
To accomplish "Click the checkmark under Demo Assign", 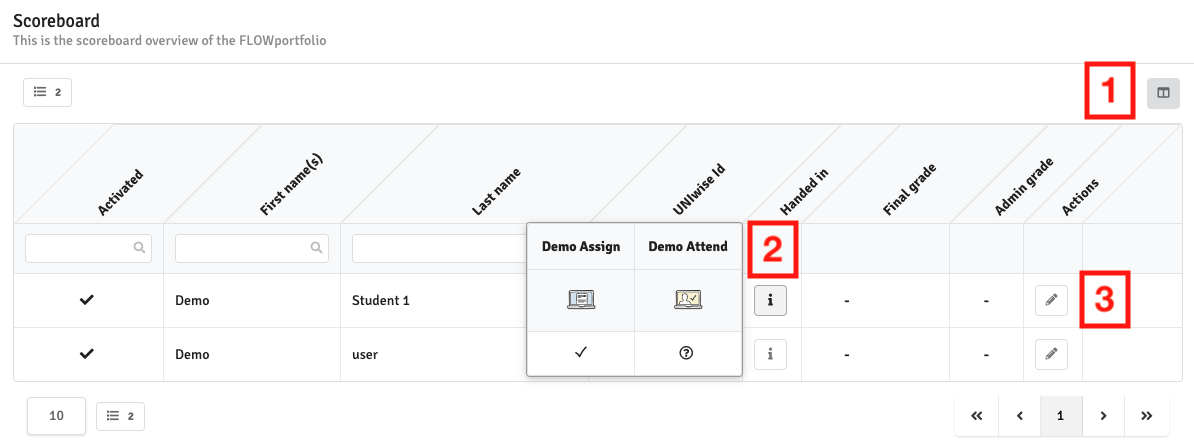I will tap(580, 354).
